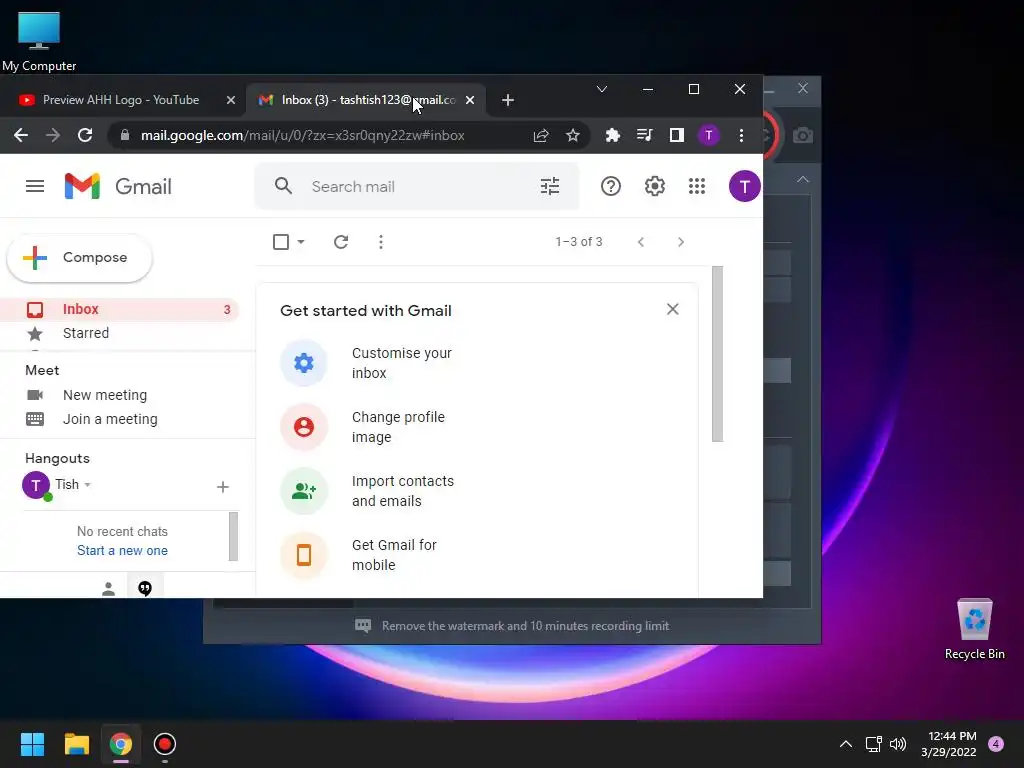Open Gmail Support help icon

pyautogui.click(x=611, y=186)
